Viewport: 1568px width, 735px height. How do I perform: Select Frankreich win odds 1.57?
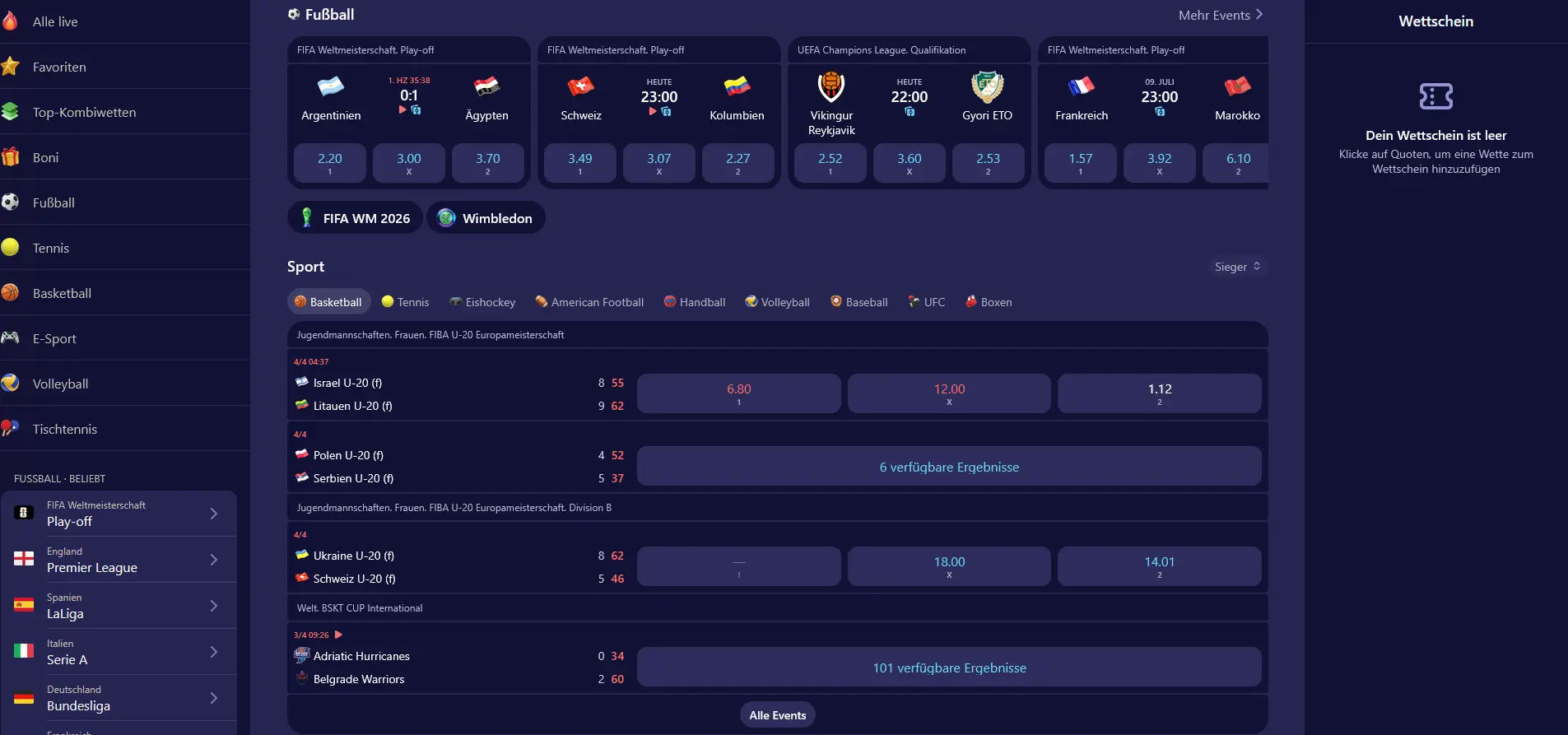pos(1081,163)
